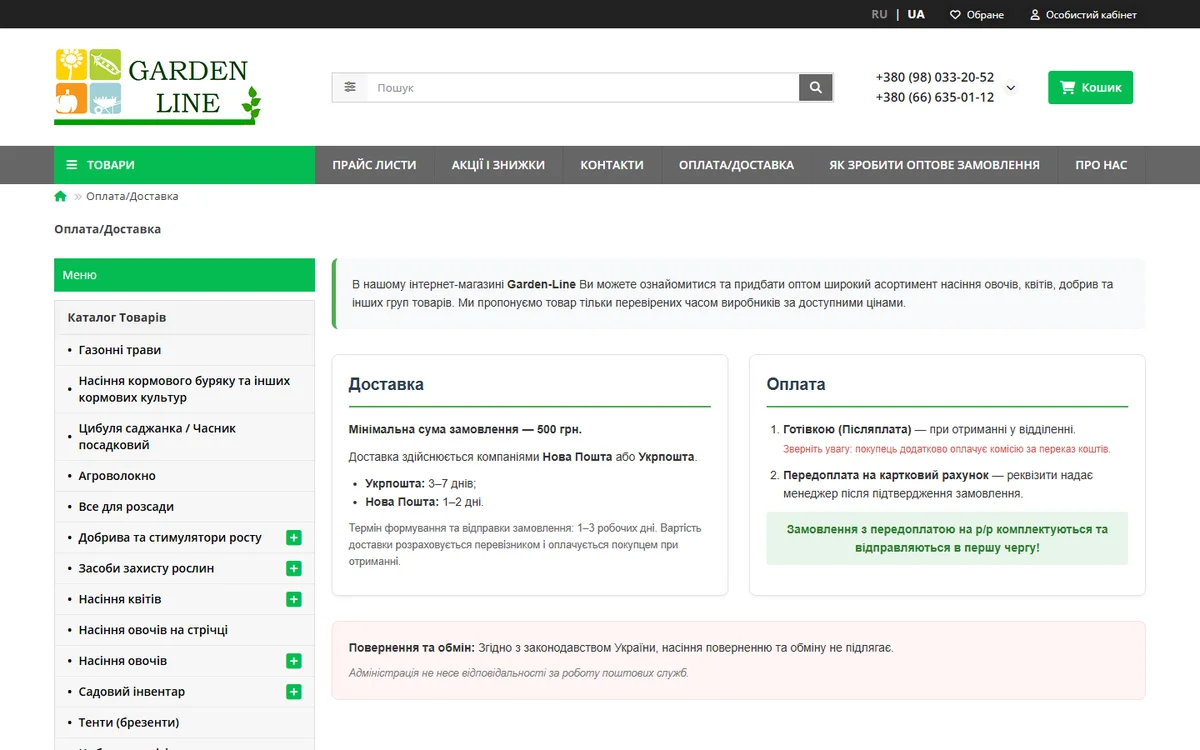The width and height of the screenshot is (1200, 750).
Task: Open the Кошик shopping cart
Action: point(1090,87)
